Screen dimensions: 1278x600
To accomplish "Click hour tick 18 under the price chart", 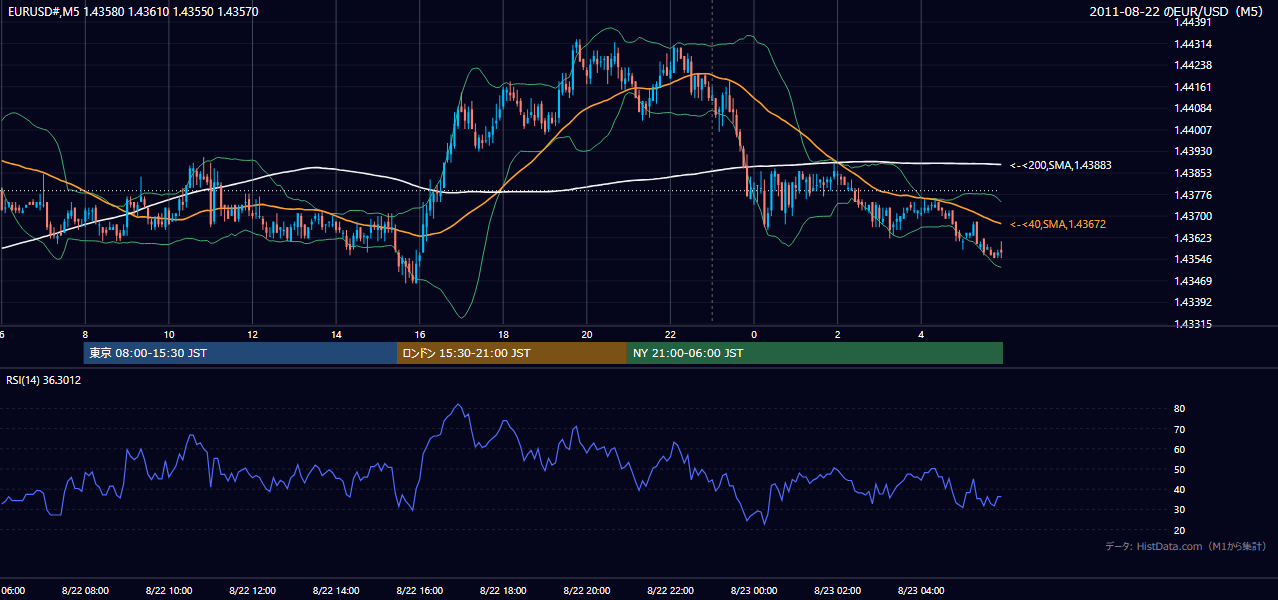I will pyautogui.click(x=503, y=334).
